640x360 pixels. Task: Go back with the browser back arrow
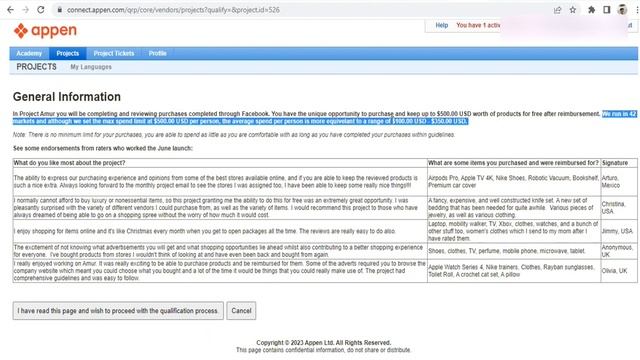(x=10, y=10)
